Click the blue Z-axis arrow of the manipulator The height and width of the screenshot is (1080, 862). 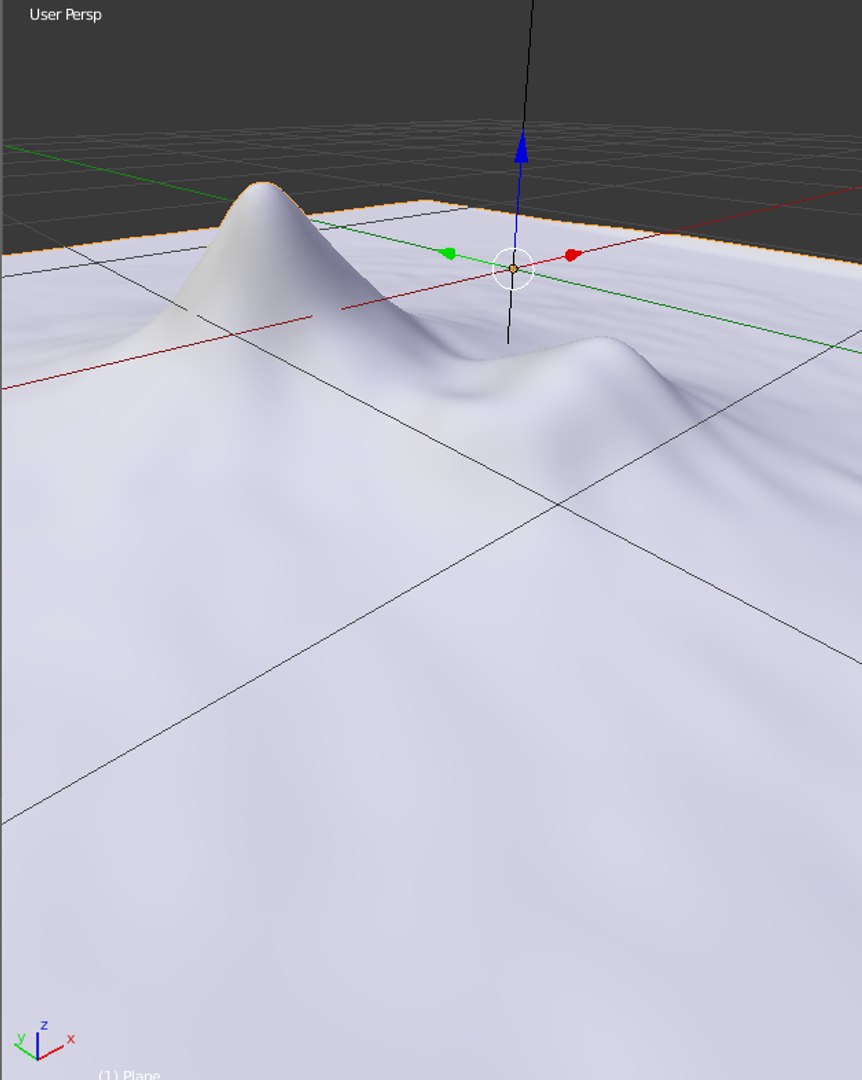pyautogui.click(x=522, y=148)
